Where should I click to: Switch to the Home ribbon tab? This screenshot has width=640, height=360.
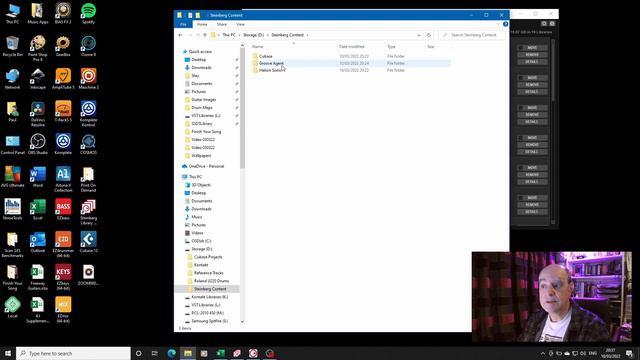click(202, 24)
